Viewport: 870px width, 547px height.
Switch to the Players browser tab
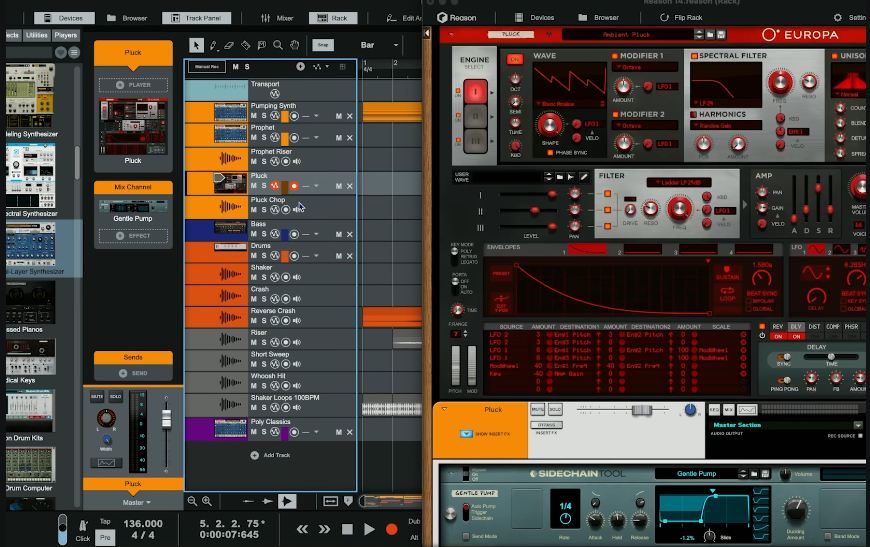pos(66,35)
